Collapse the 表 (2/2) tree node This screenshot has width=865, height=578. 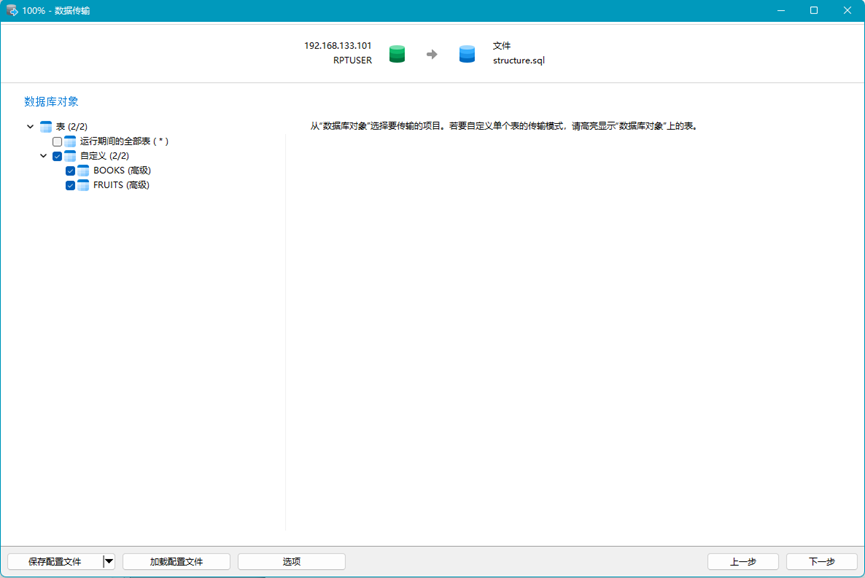point(30,127)
